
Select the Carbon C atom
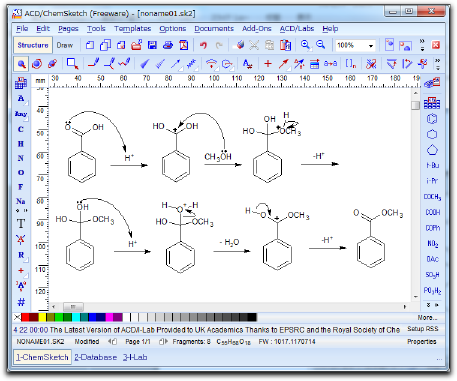[x=21, y=129]
